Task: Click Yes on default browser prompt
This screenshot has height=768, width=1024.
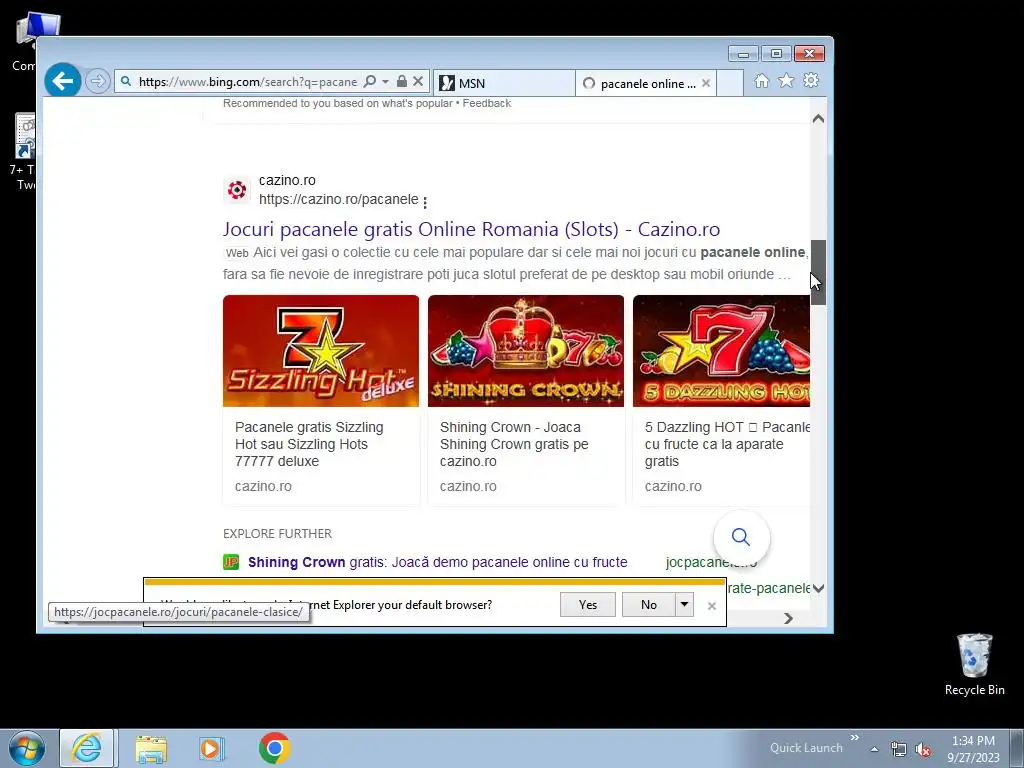Action: 588,605
